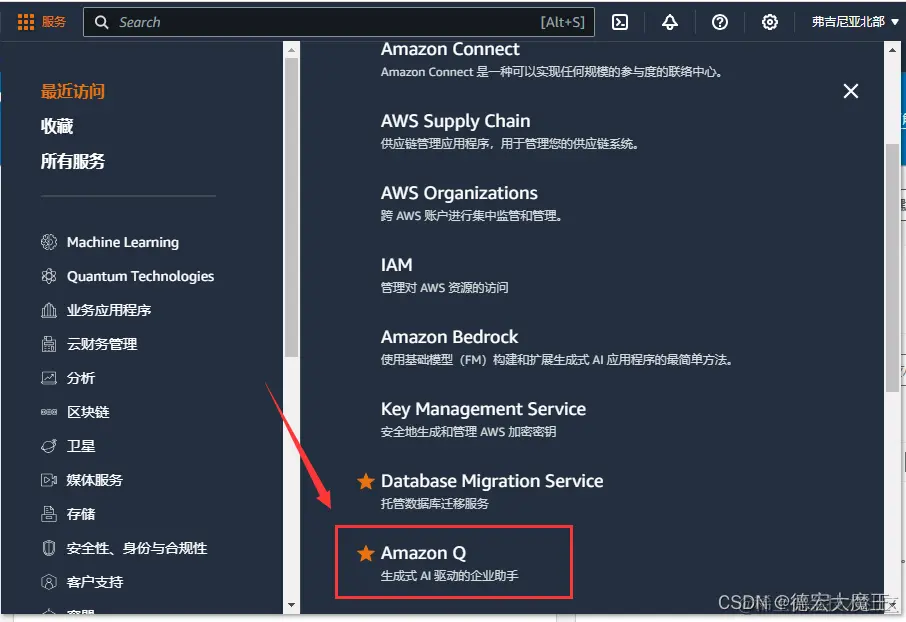Viewport: 906px width, 622px height.
Task: Click category list scrollbar down arrow
Action: (x=291, y=605)
